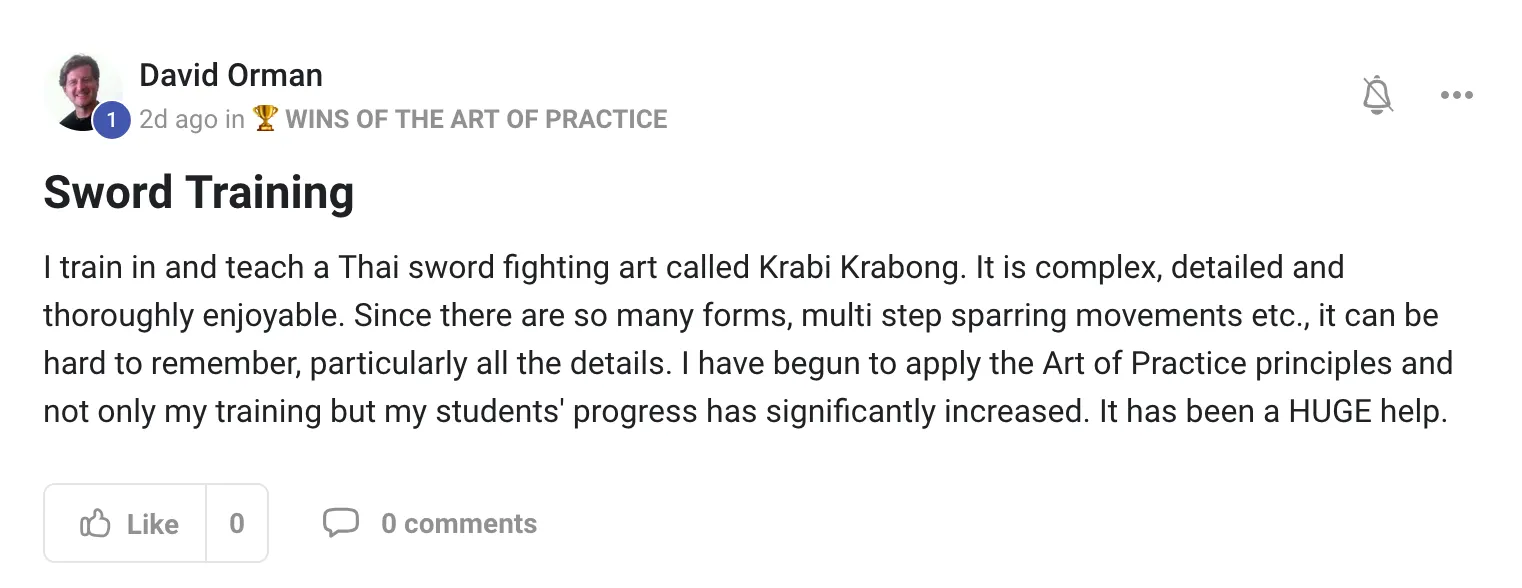The width and height of the screenshot is (1522, 588).
Task: Click the word in before the trophy
Action: pyautogui.click(x=235, y=119)
